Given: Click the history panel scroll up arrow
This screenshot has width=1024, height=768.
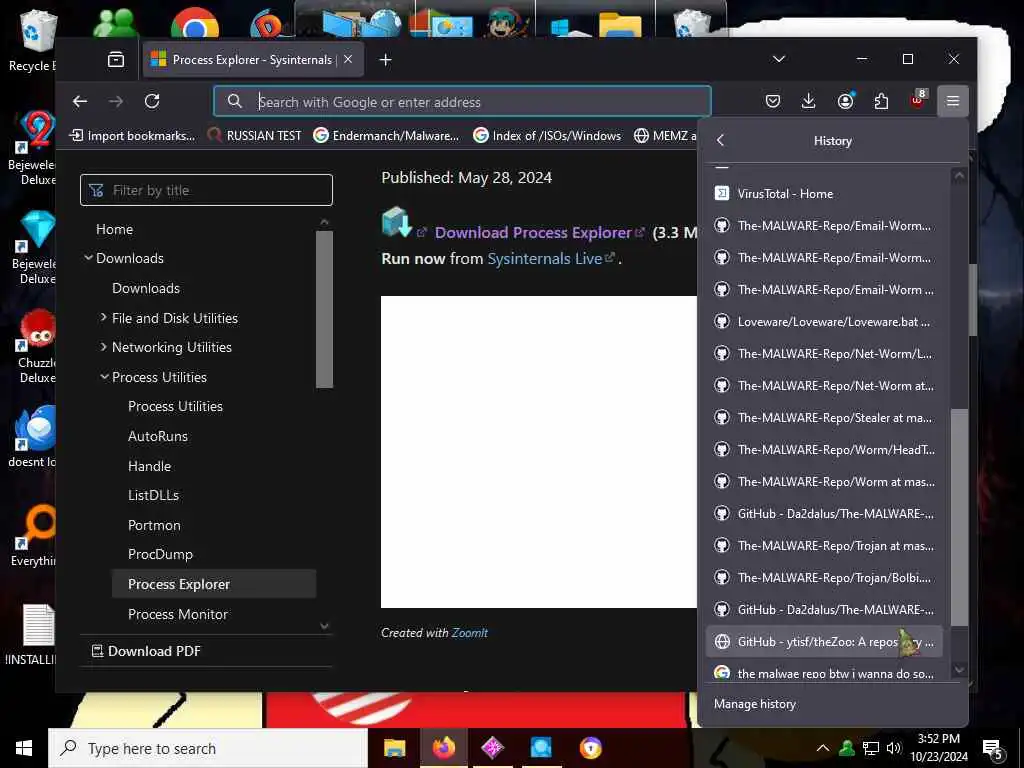Looking at the screenshot, I should pyautogui.click(x=959, y=175).
